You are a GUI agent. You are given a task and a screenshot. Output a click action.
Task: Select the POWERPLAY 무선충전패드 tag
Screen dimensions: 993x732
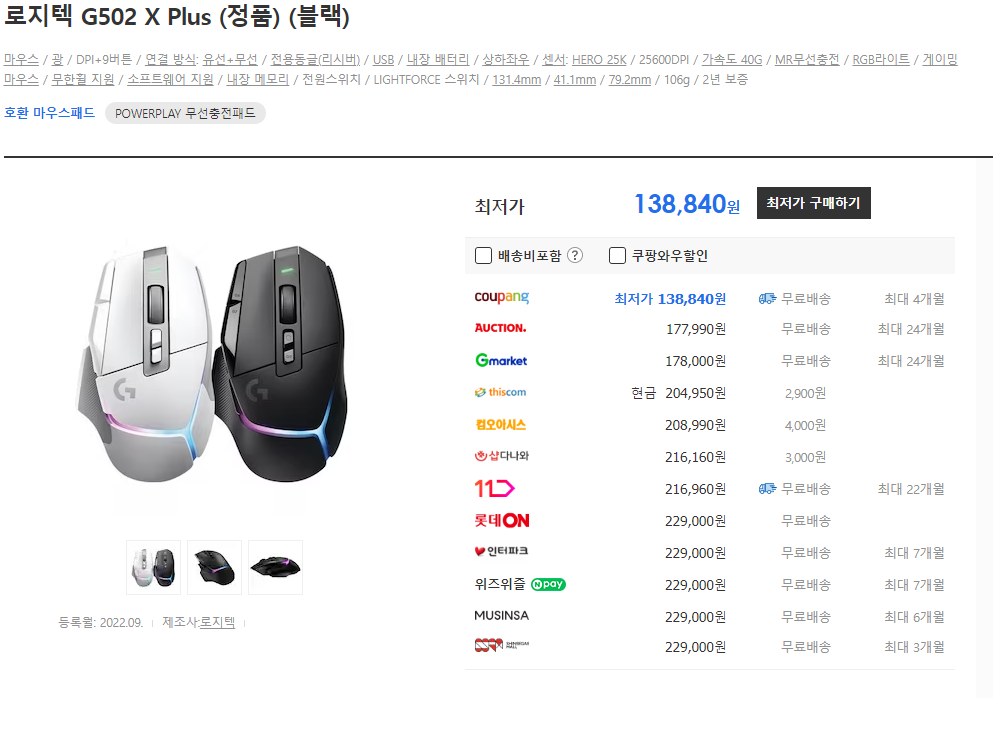[x=185, y=113]
